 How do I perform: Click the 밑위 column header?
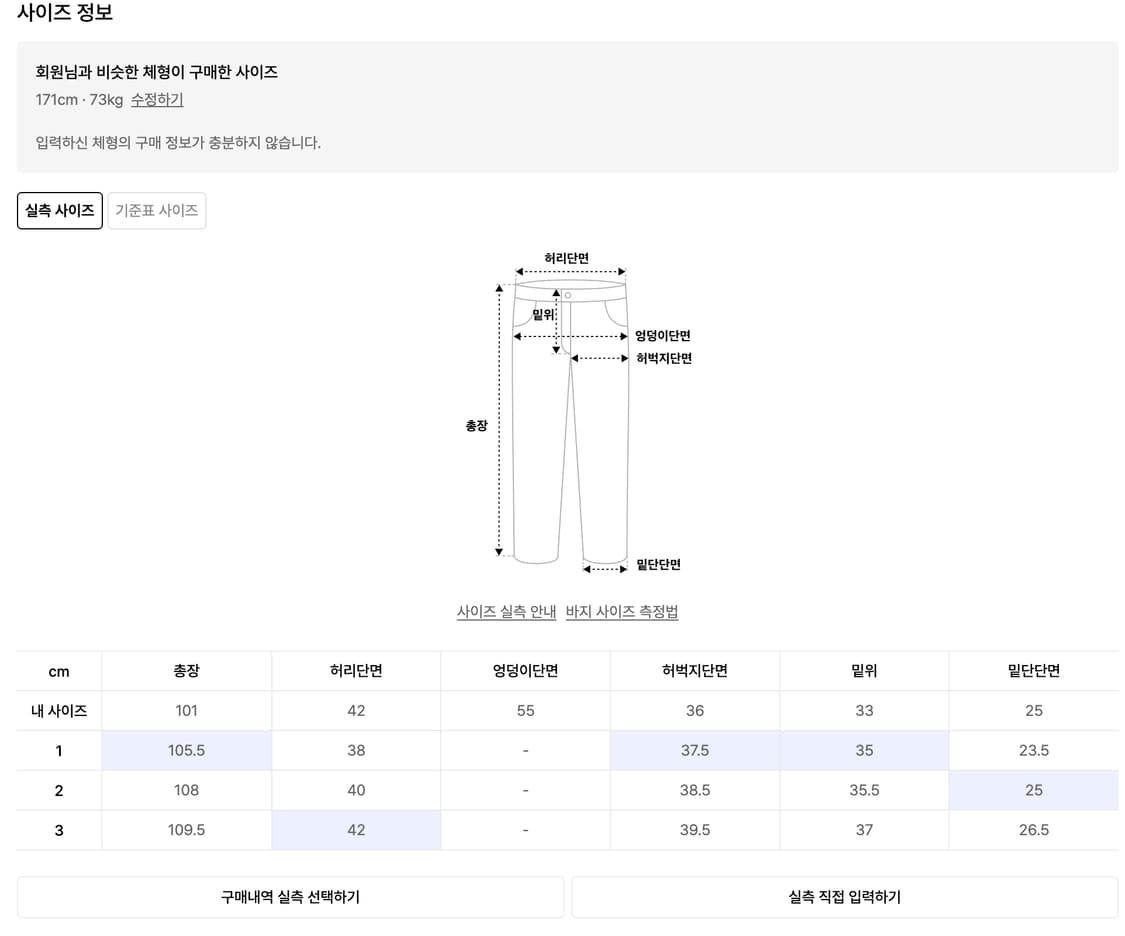coord(864,671)
